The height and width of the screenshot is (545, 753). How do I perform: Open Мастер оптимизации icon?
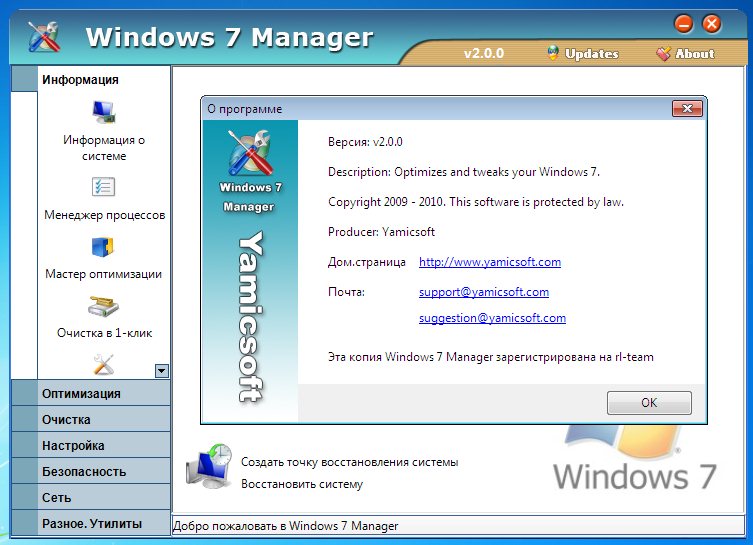pos(104,246)
